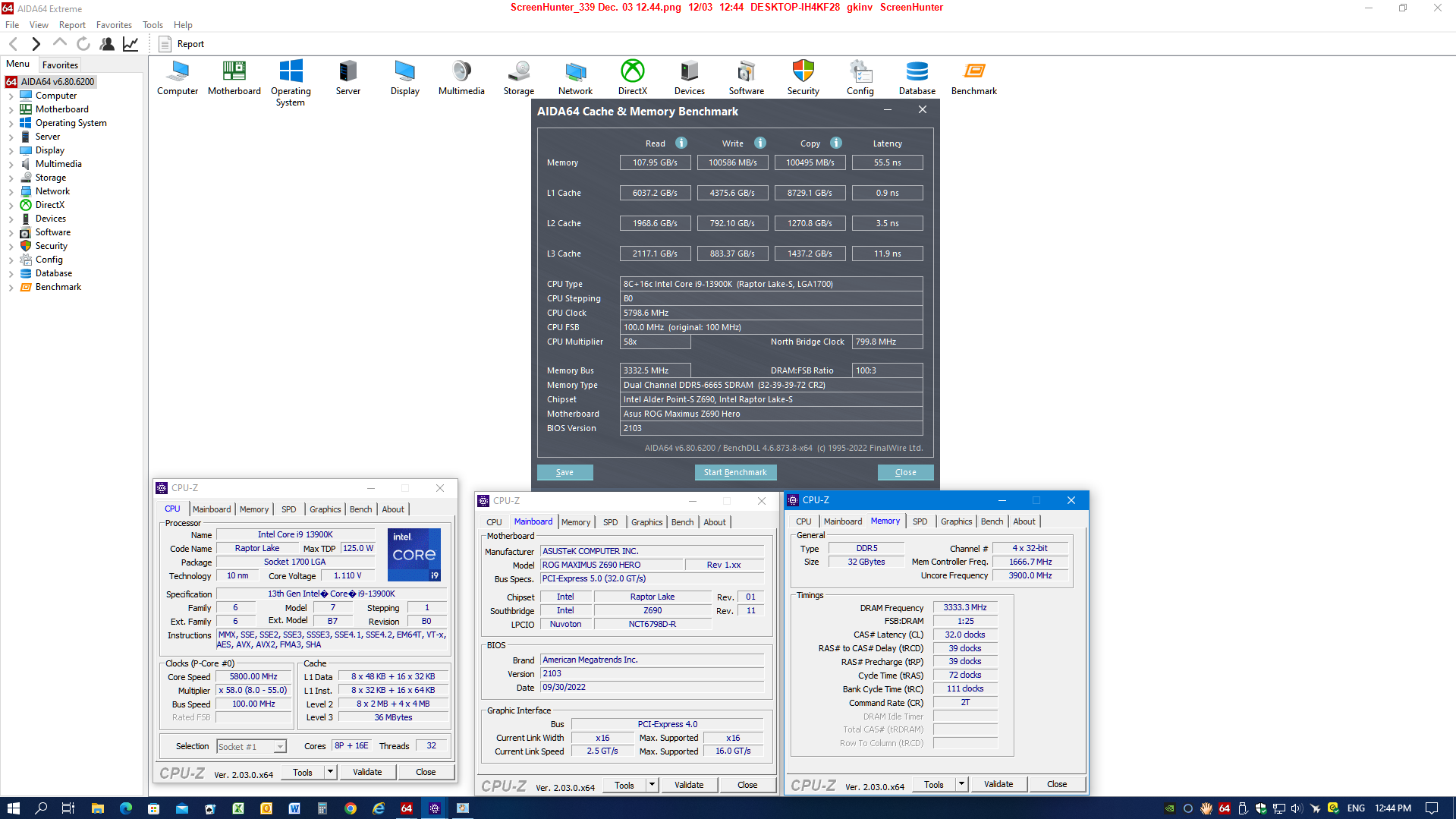This screenshot has height=819, width=1456.
Task: Open Chrome from the taskbar
Action: tap(350, 808)
